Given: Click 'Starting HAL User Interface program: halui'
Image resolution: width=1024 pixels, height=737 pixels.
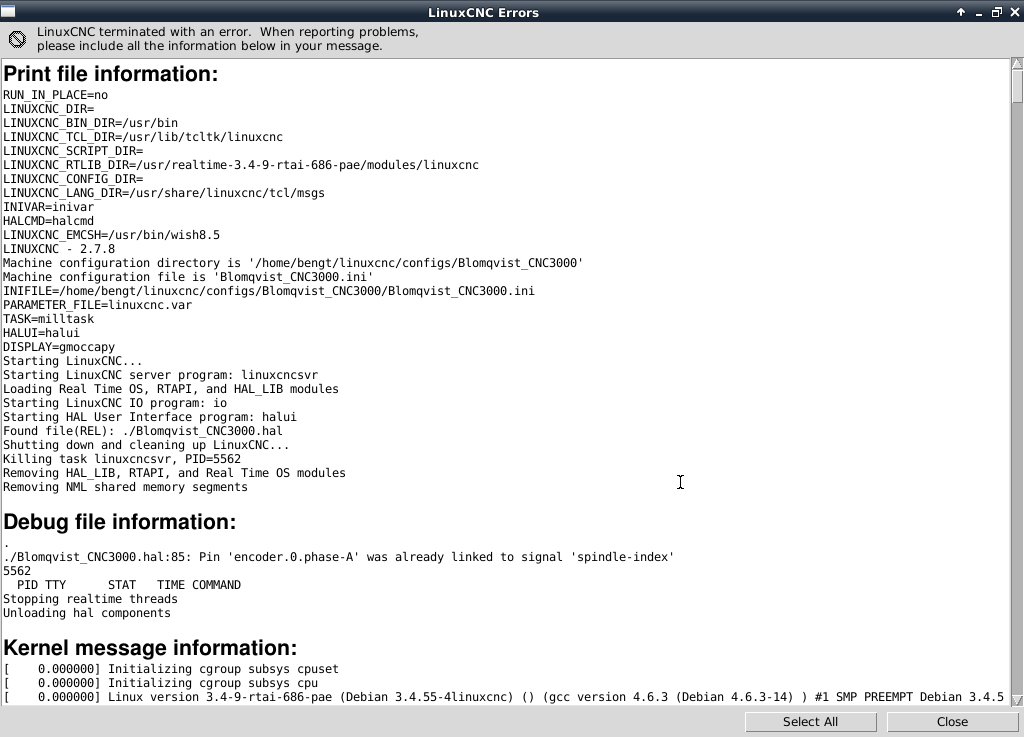Looking at the screenshot, I should pos(150,418).
